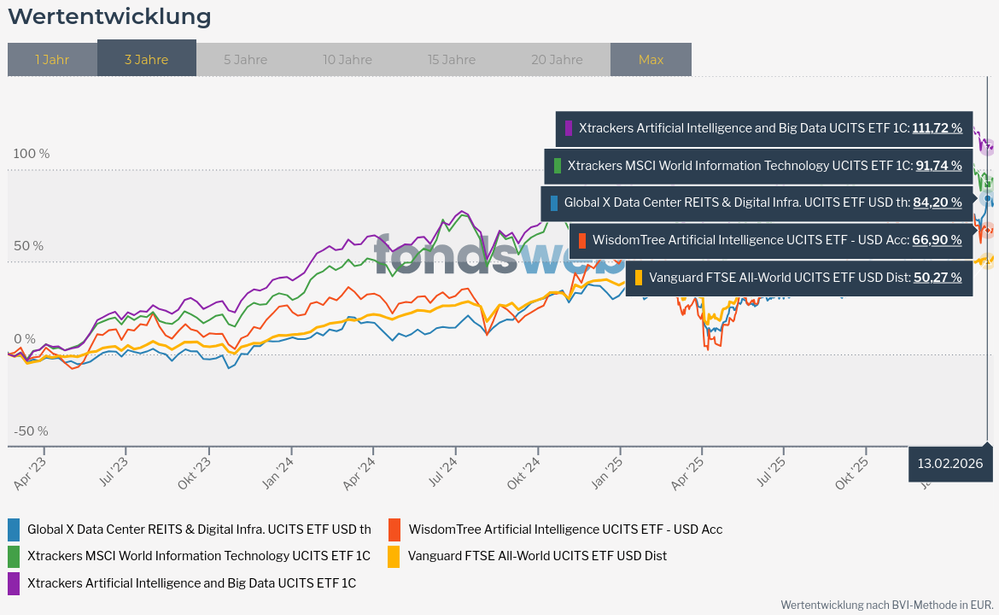Click the Wertentwicklung nach BVI-Methode in EUR note
The image size is (999, 615).
(x=887, y=605)
